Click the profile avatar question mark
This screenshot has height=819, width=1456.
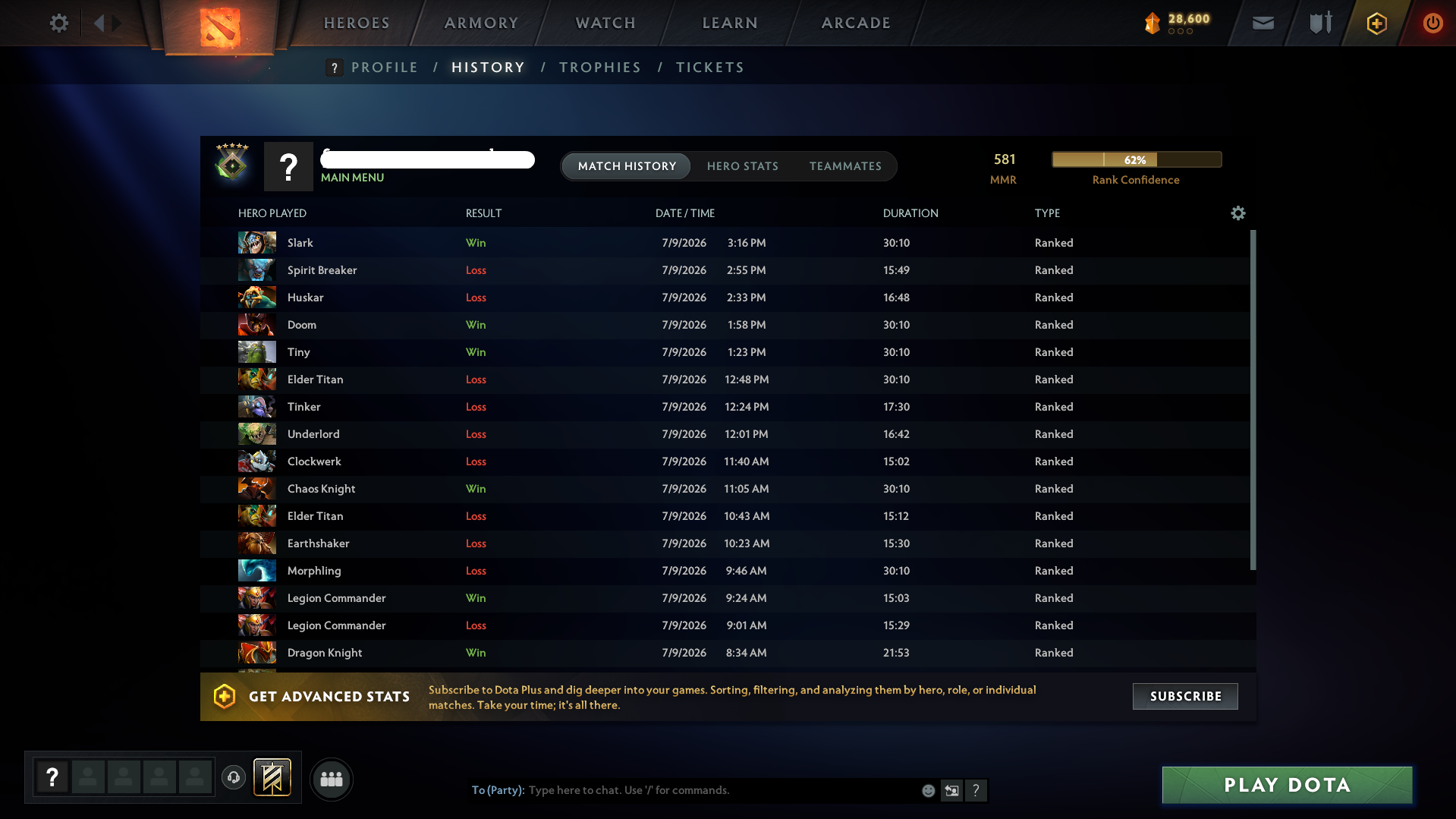[x=288, y=166]
